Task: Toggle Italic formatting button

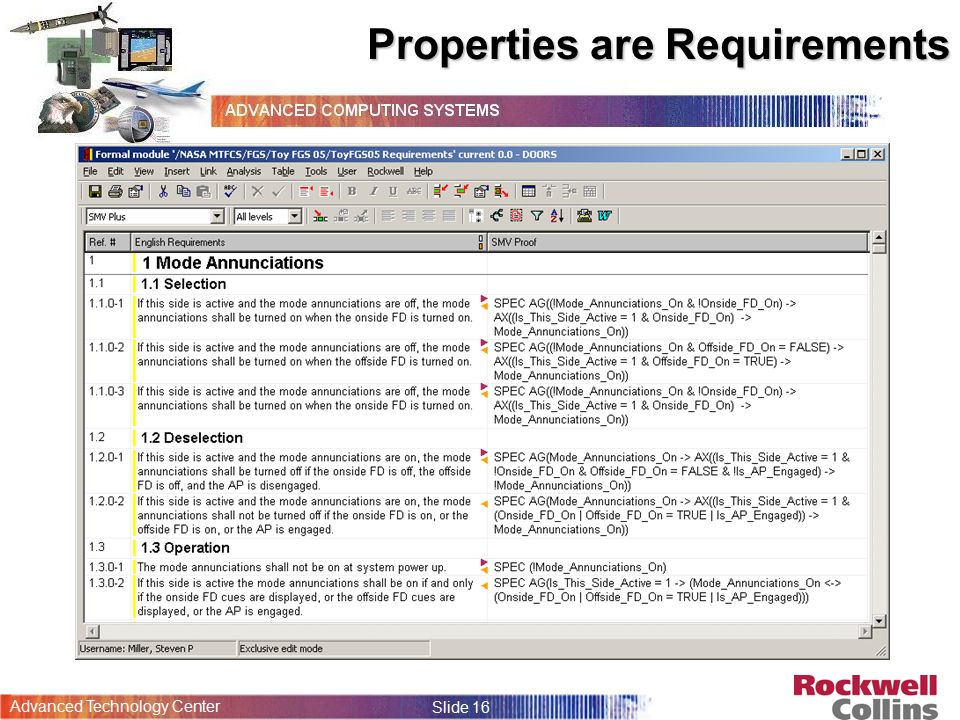Action: pyautogui.click(x=373, y=192)
